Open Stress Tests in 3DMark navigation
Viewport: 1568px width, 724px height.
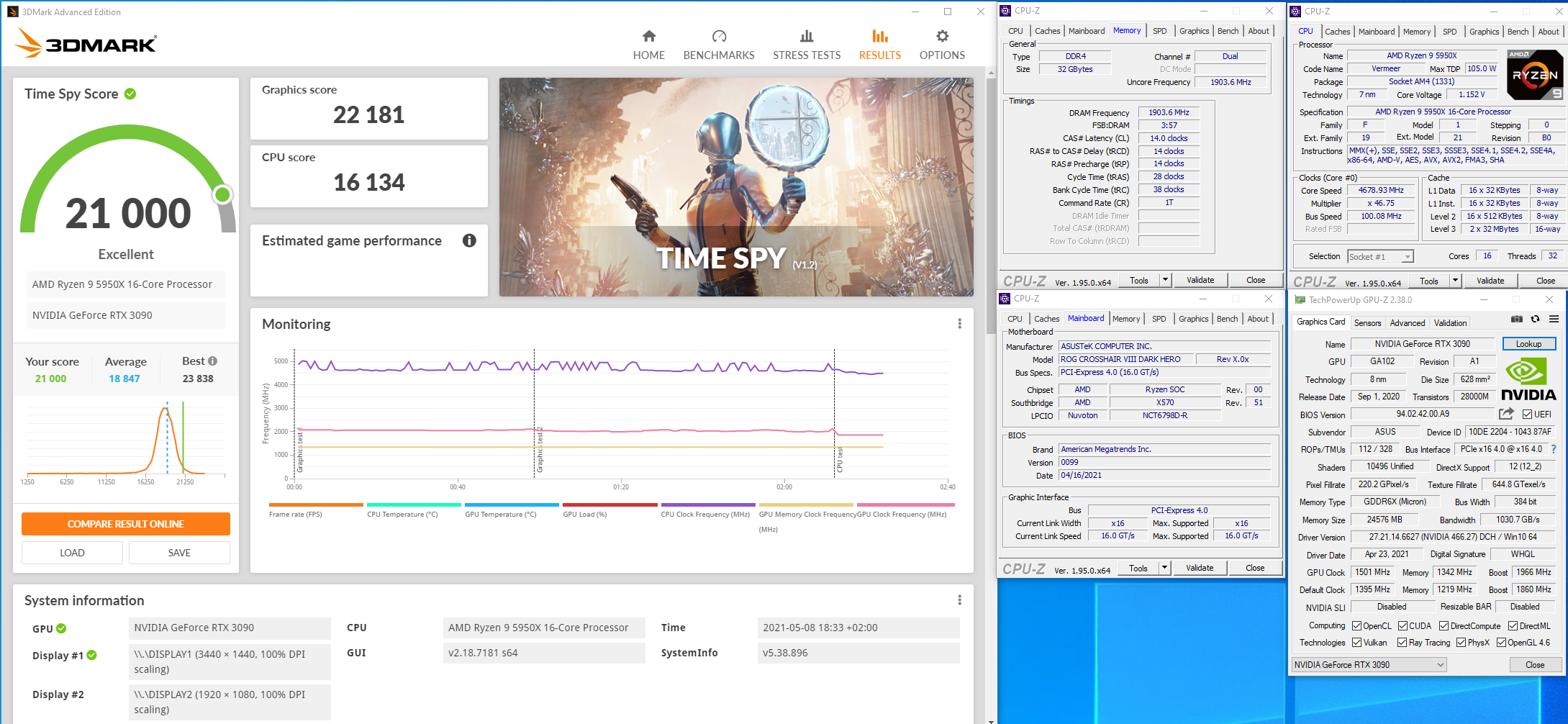pyautogui.click(x=806, y=45)
